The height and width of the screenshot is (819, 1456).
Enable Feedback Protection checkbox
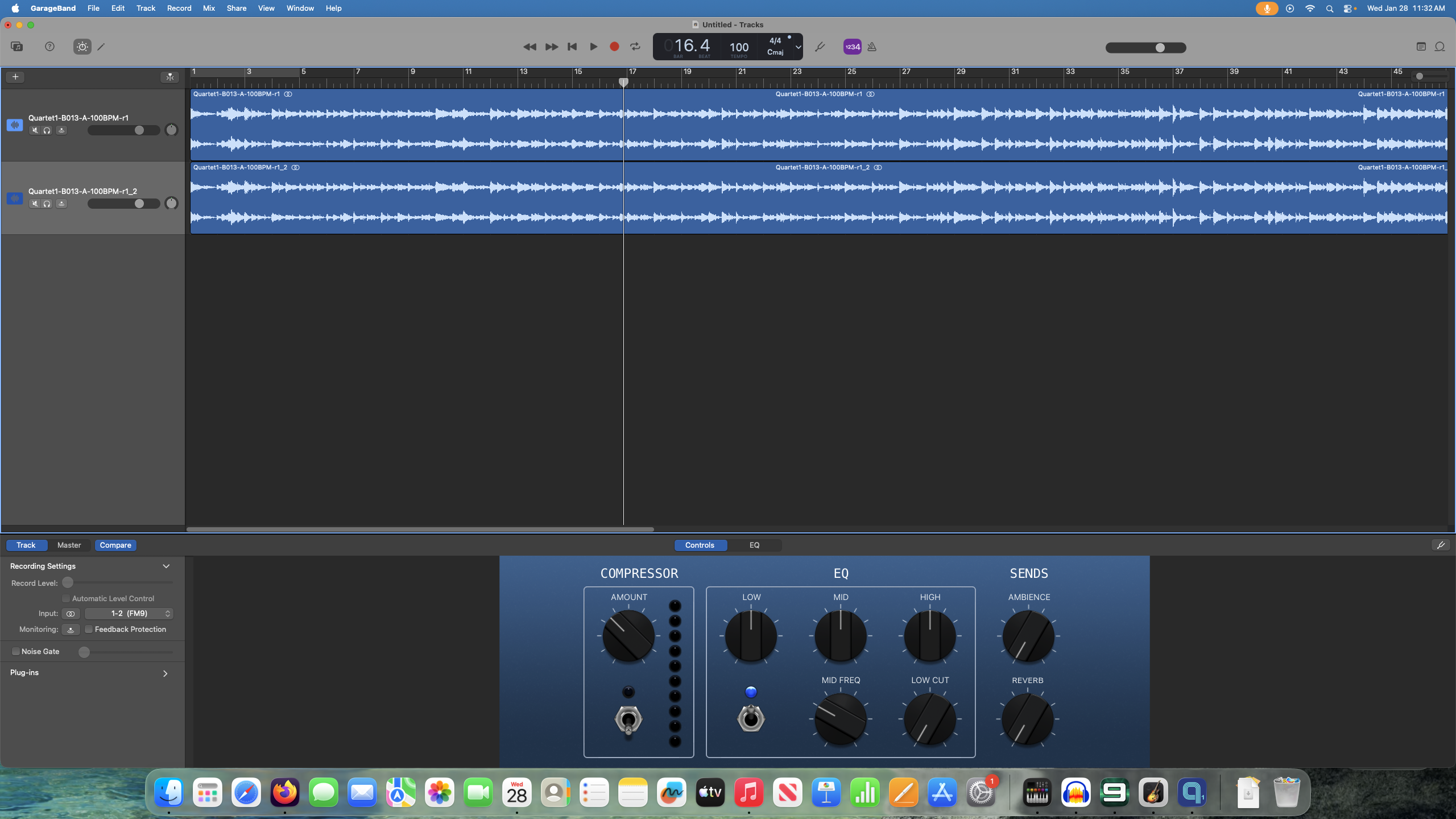point(89,630)
